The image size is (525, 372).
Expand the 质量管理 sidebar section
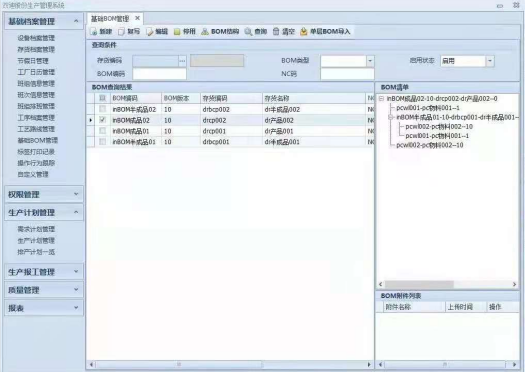point(44,290)
